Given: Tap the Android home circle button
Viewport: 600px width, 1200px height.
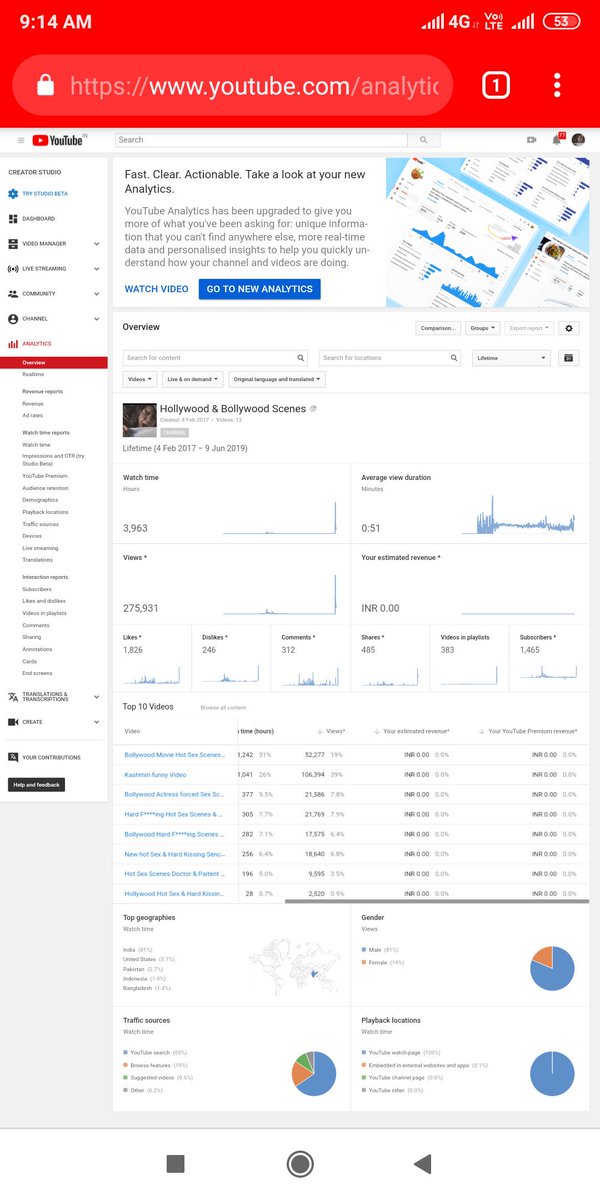Looking at the screenshot, I should (299, 1163).
